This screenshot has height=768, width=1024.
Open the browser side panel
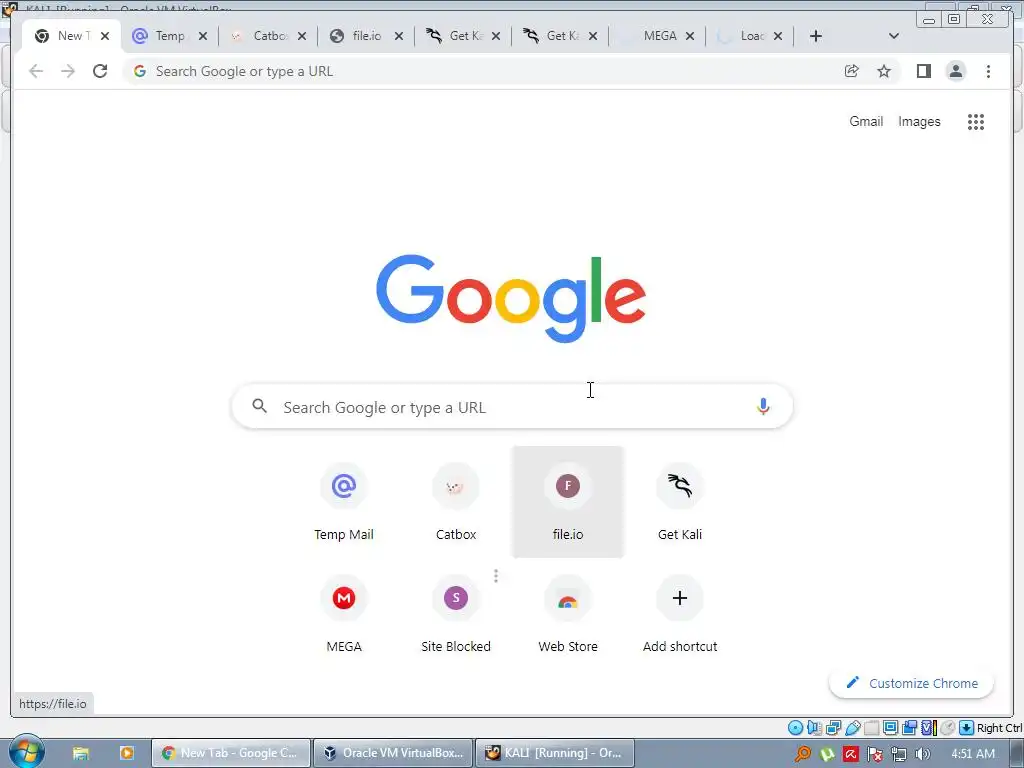click(923, 71)
